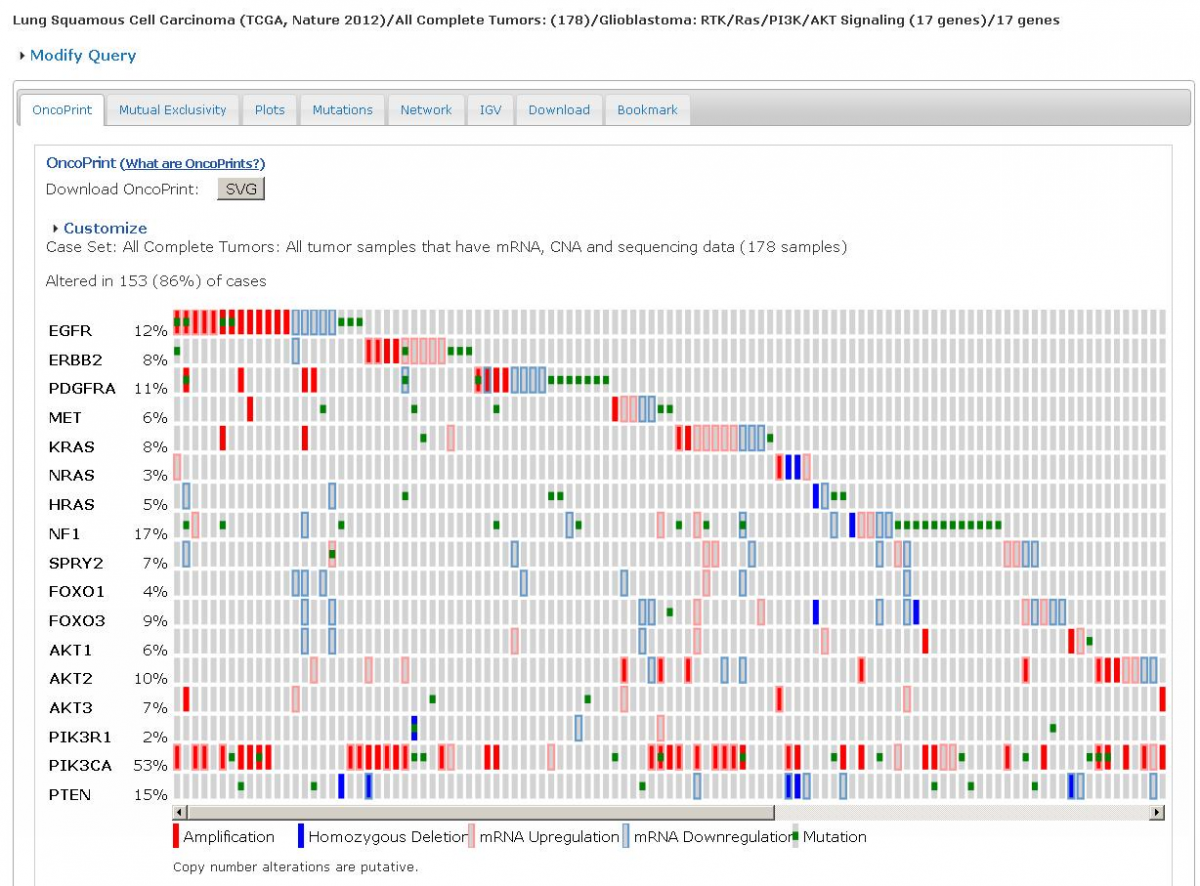Click the blue Homozygous Deletion legend swatch

(x=302, y=837)
